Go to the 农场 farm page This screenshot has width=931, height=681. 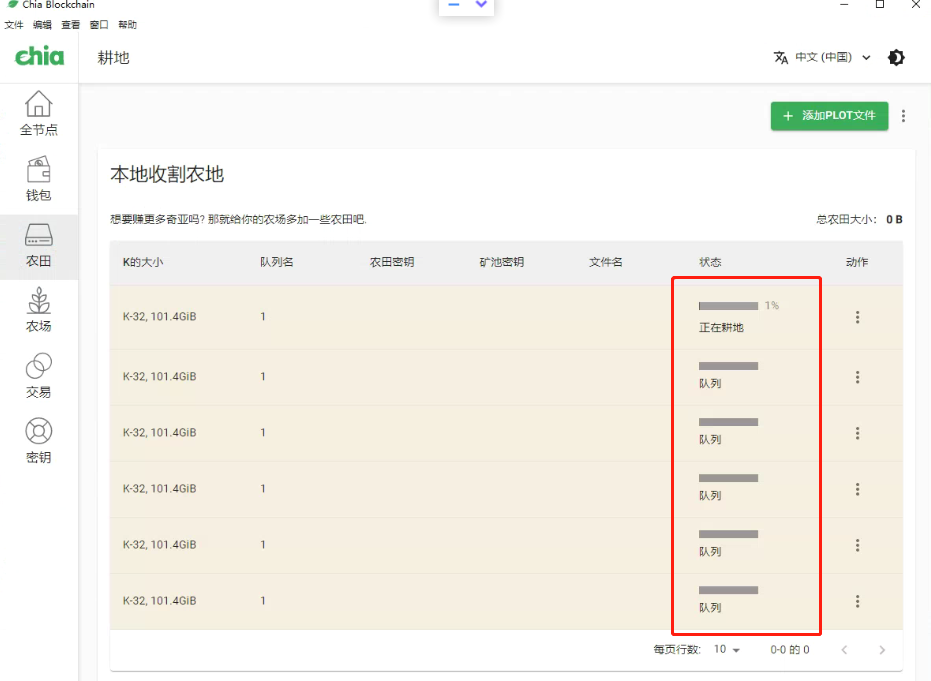[39, 311]
